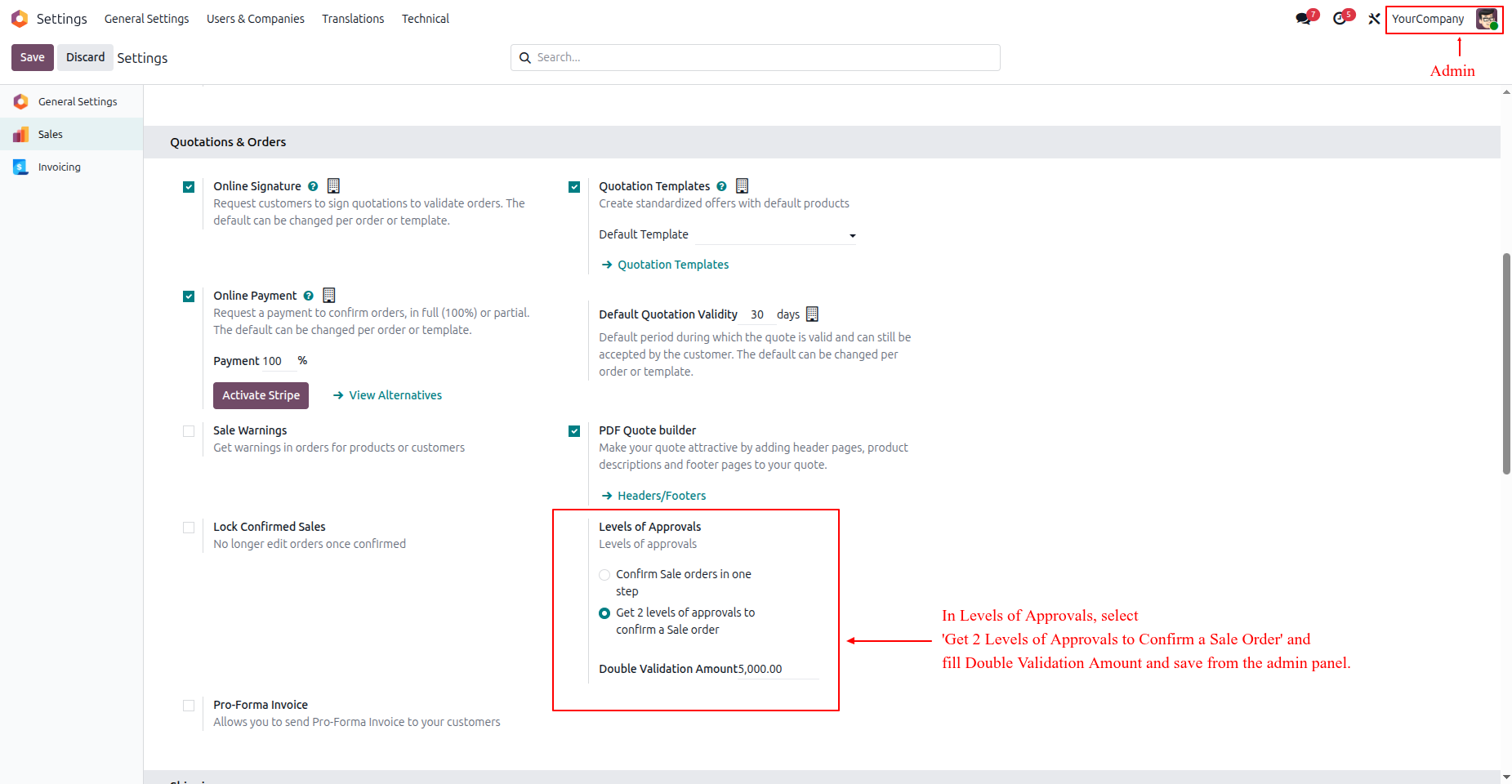
Task: Go to General Settings sidebar tab
Action: [72, 101]
